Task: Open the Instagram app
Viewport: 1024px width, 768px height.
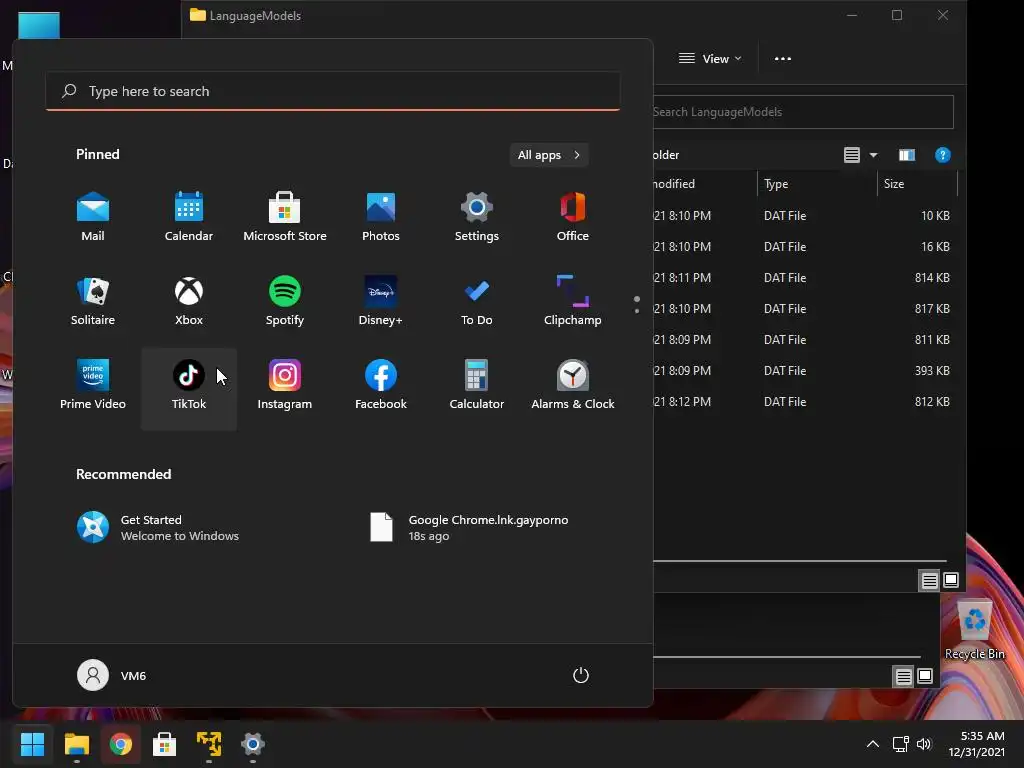Action: [285, 385]
